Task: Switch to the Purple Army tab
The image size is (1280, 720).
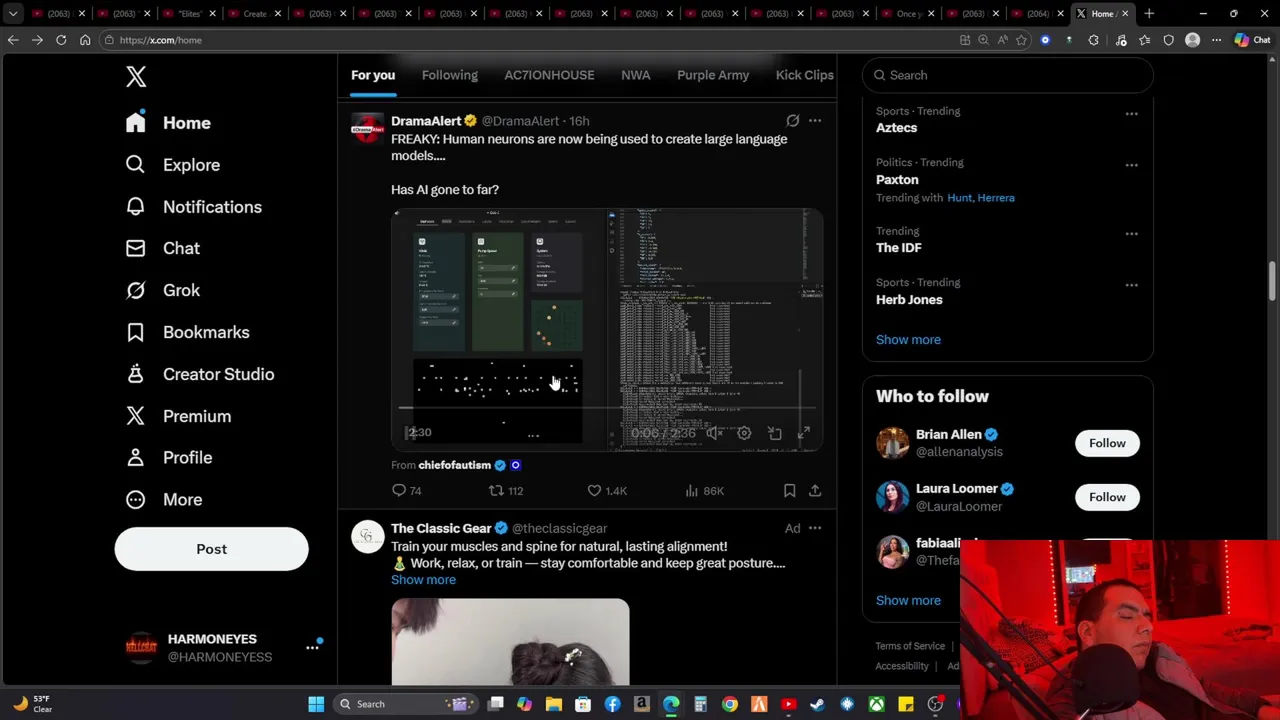Action: point(713,75)
